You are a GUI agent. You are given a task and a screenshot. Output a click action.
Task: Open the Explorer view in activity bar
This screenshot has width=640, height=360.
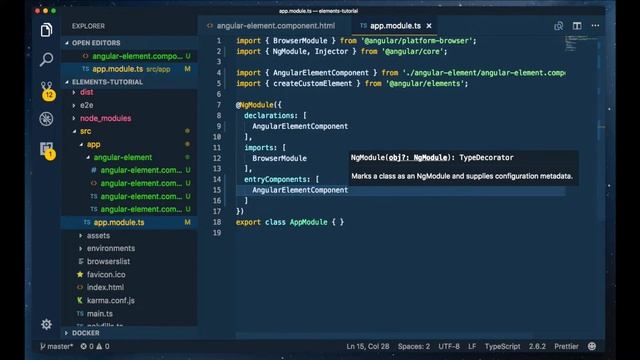(46, 30)
